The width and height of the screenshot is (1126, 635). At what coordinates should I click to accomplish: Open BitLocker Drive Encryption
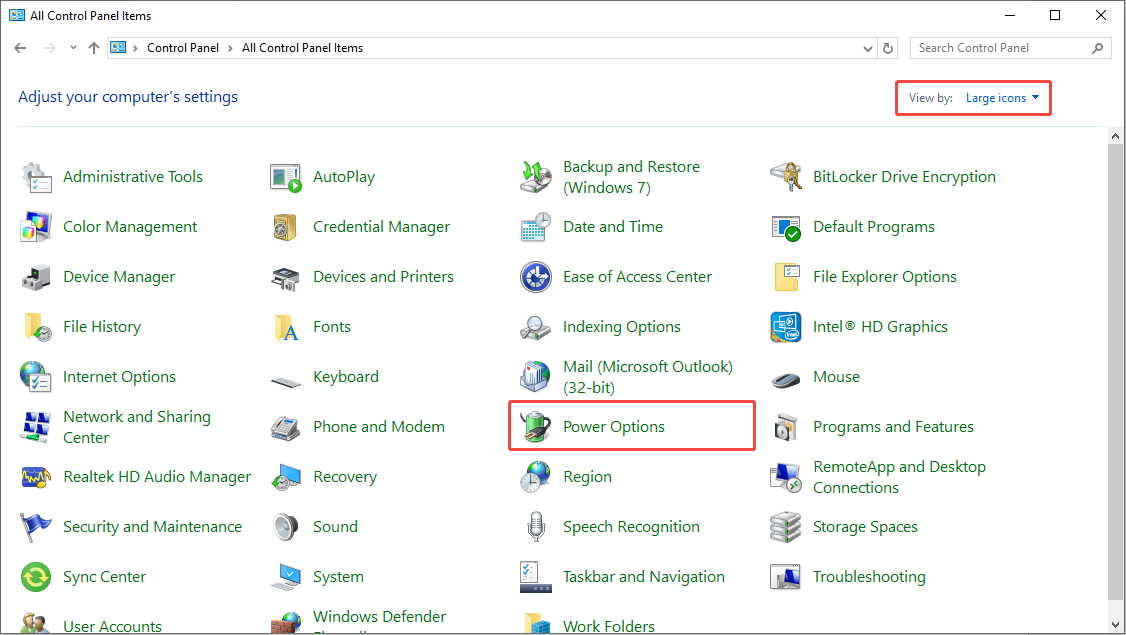(904, 176)
